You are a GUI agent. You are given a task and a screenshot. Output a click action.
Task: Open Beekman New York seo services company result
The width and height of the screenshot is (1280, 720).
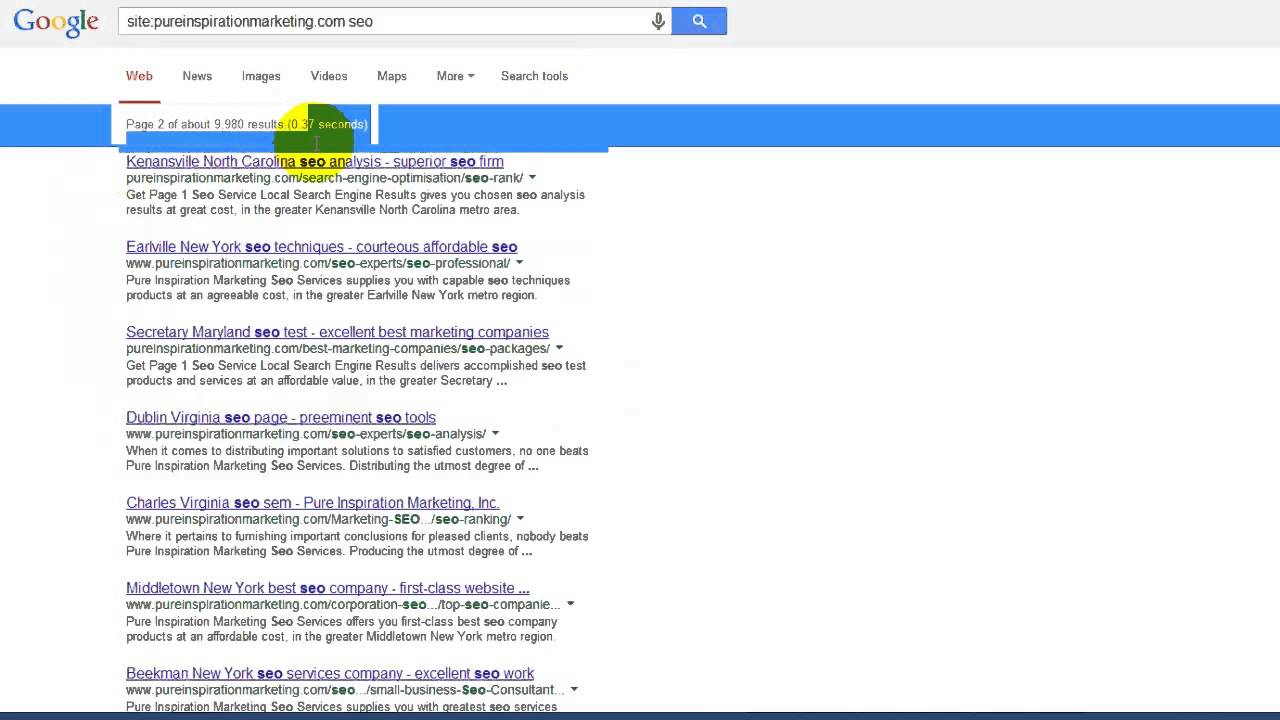pos(330,673)
